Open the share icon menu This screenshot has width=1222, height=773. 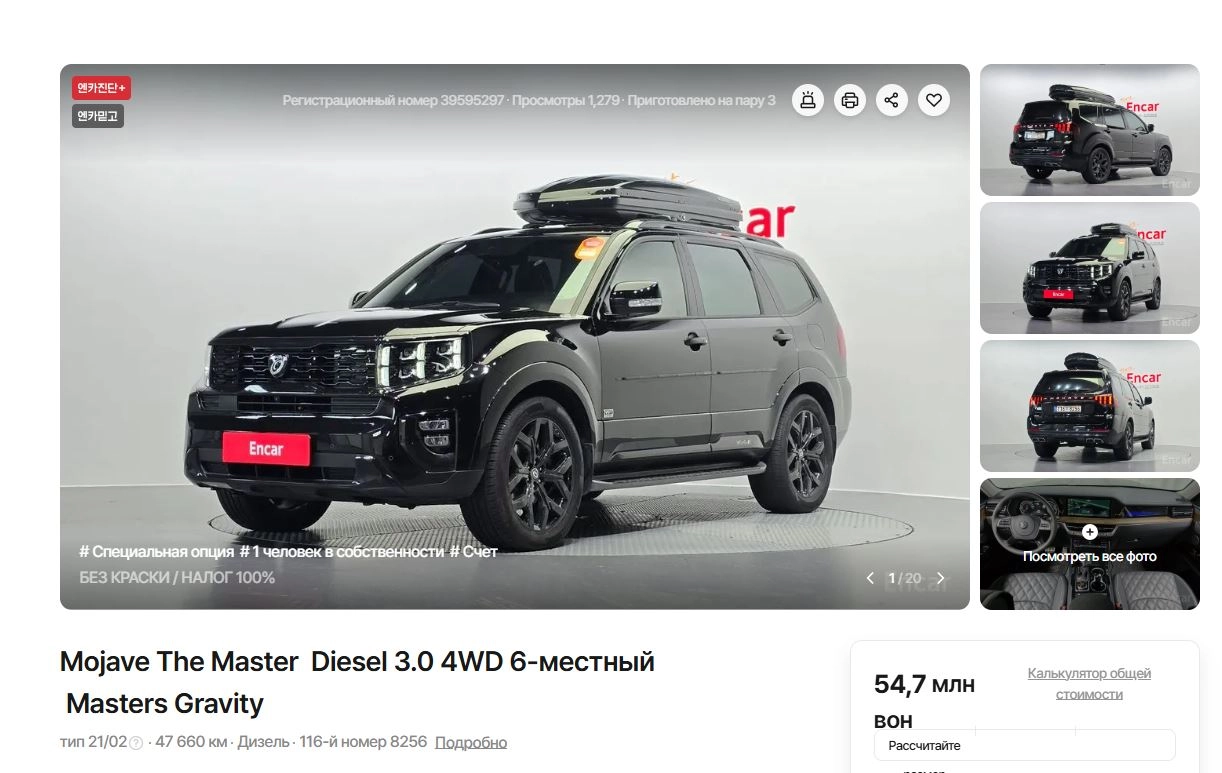tap(892, 100)
